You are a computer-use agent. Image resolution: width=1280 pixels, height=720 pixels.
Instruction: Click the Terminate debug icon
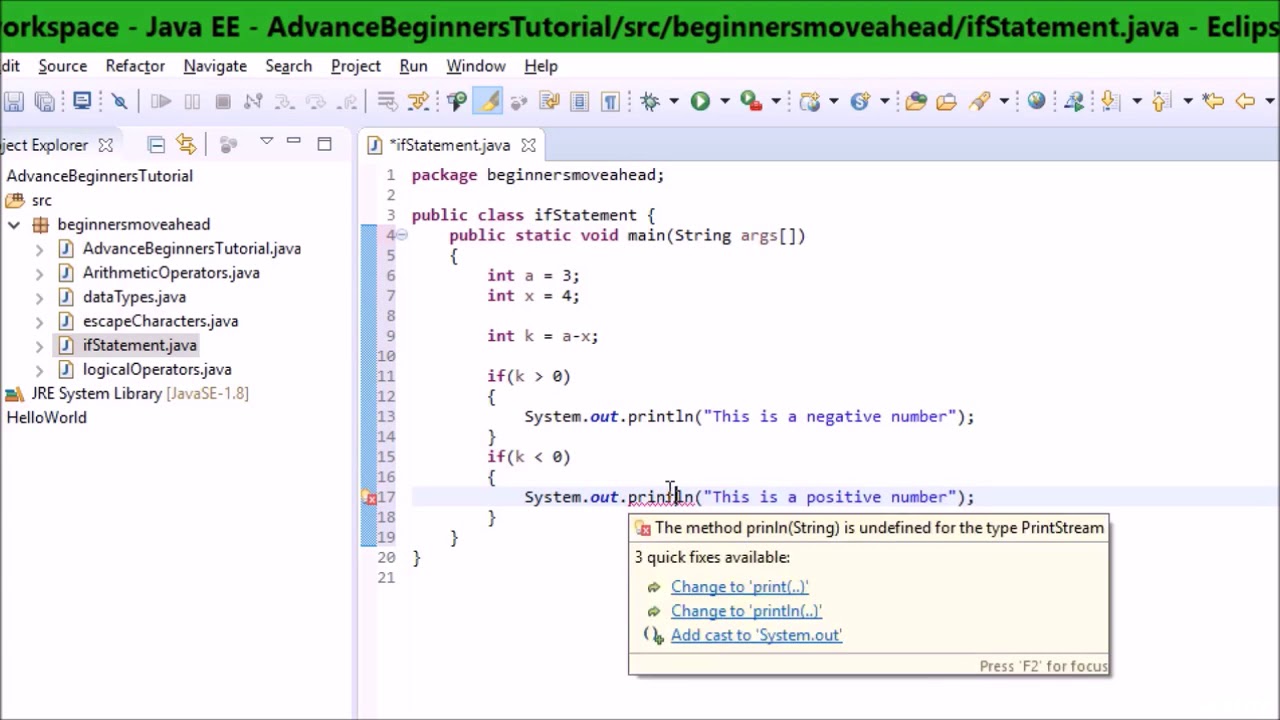click(x=223, y=101)
